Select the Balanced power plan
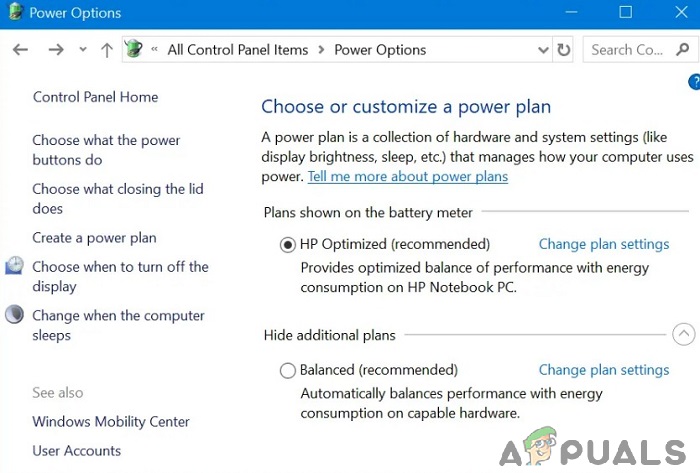This screenshot has width=700, height=473. 288,370
